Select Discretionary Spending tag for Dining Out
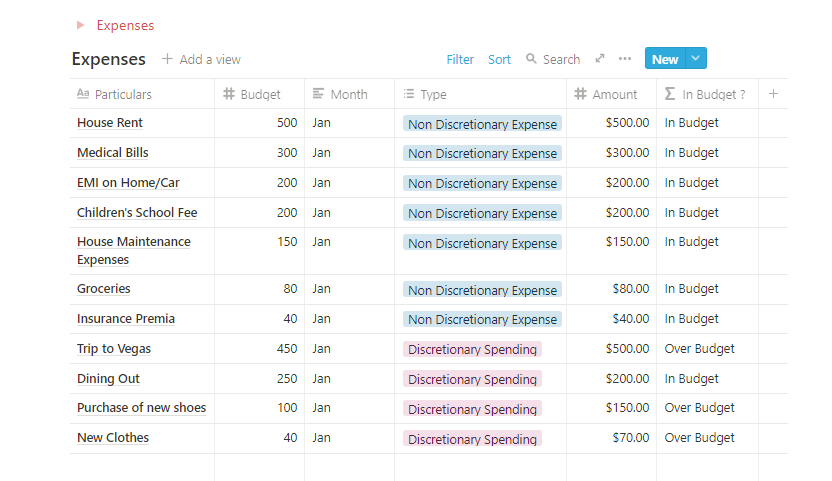Image resolution: width=832 pixels, height=481 pixels. (x=472, y=379)
